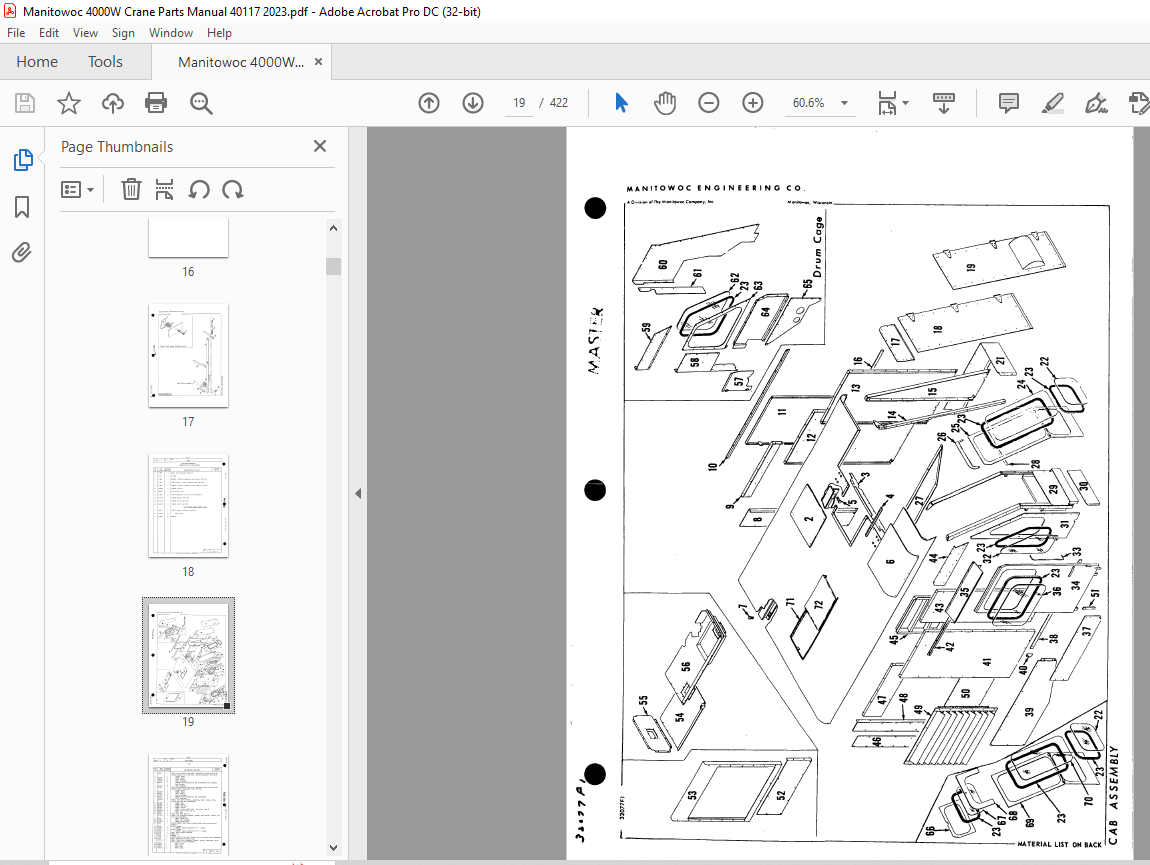Close the Page Thumbnails panel
Viewport: 1150px width, 865px height.
[320, 146]
